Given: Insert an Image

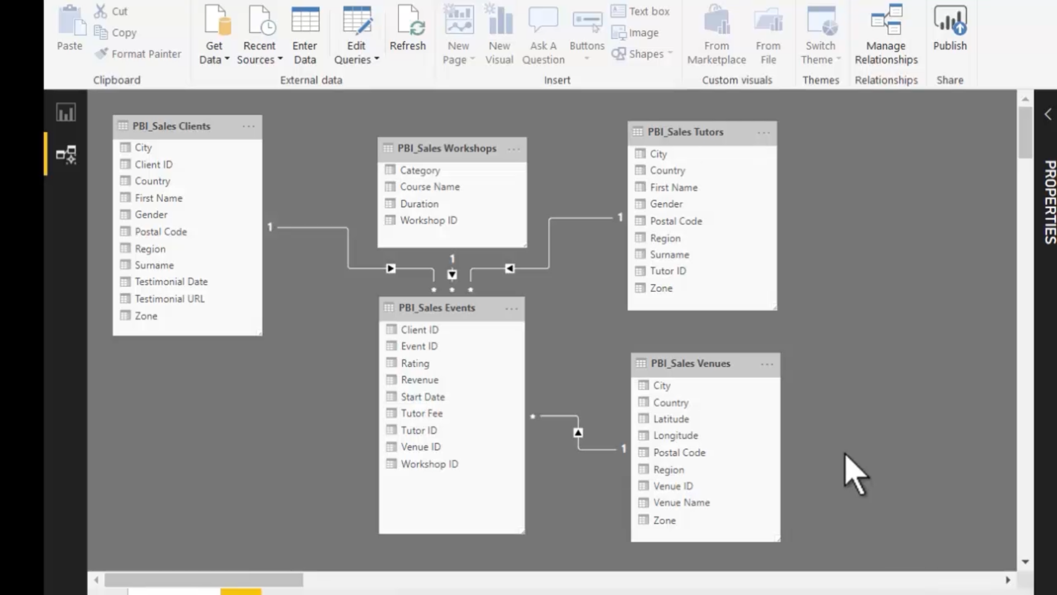Looking at the screenshot, I should (639, 32).
